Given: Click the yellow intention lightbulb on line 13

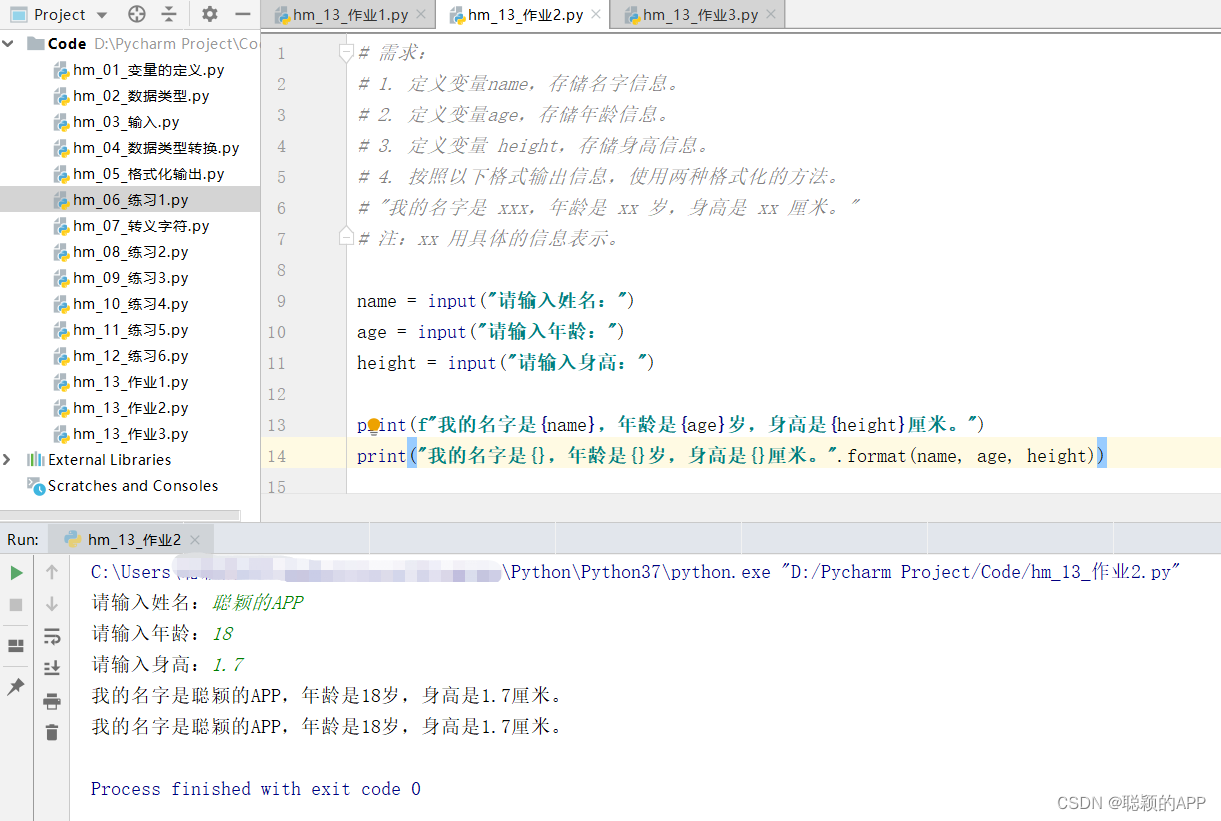Looking at the screenshot, I should coord(373,425).
